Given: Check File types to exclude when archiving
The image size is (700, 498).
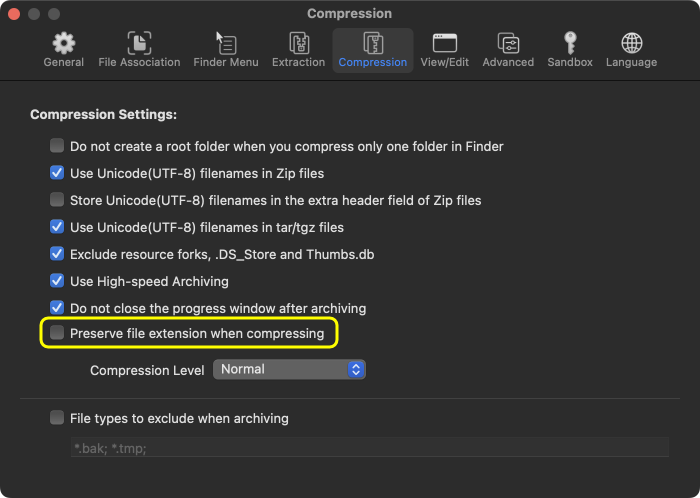Looking at the screenshot, I should 57,418.
